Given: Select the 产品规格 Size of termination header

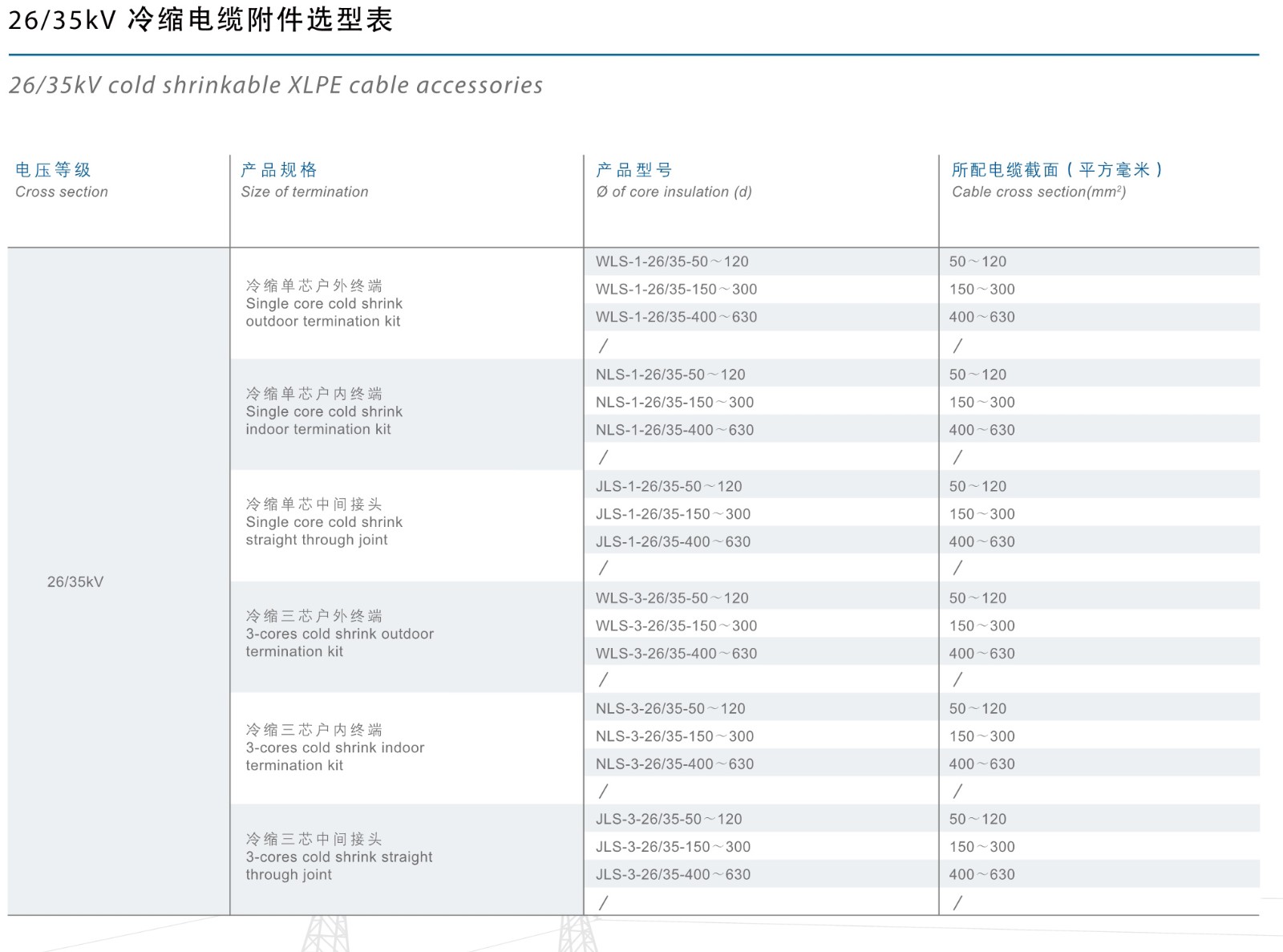Looking at the screenshot, I should pyautogui.click(x=304, y=180).
